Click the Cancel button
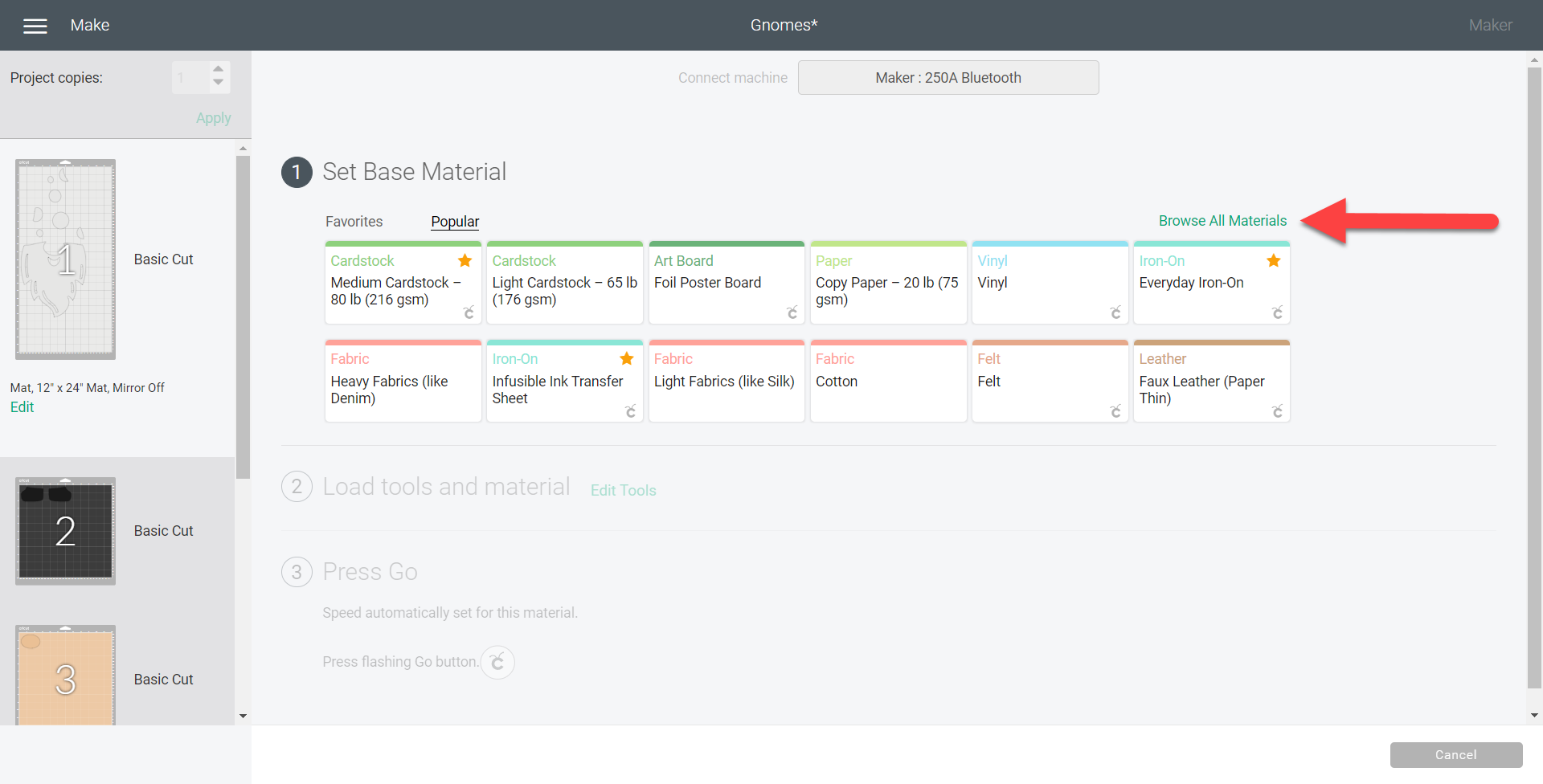 (1455, 754)
